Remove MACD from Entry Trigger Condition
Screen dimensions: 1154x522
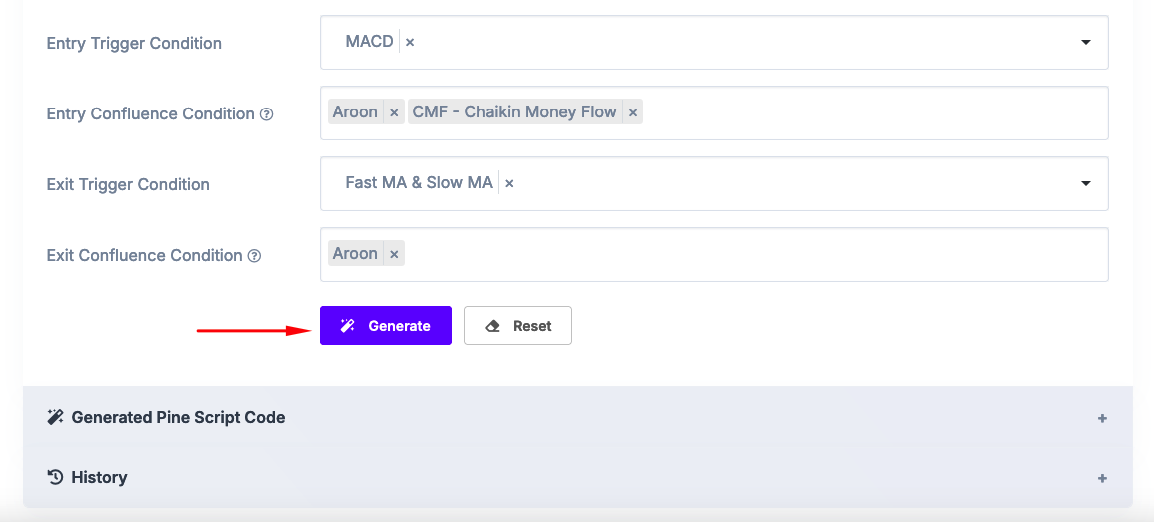[x=410, y=43]
